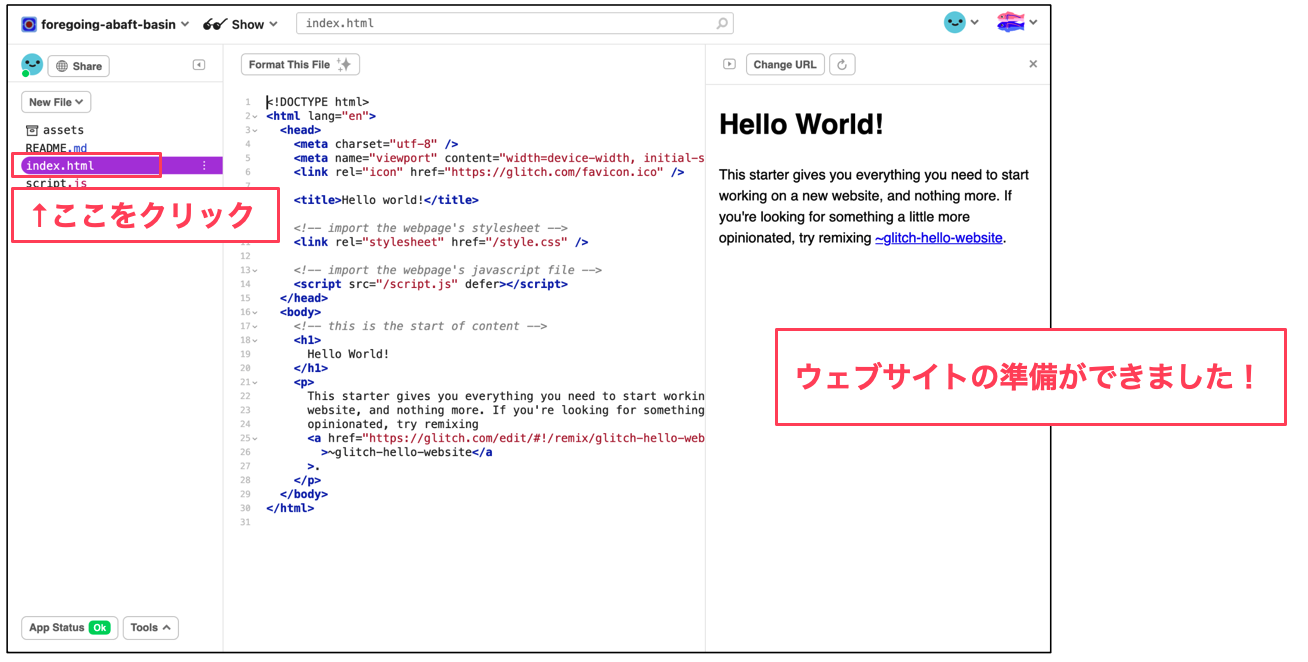Open the New File dropdown
This screenshot has width=1308, height=662.
click(x=56, y=102)
